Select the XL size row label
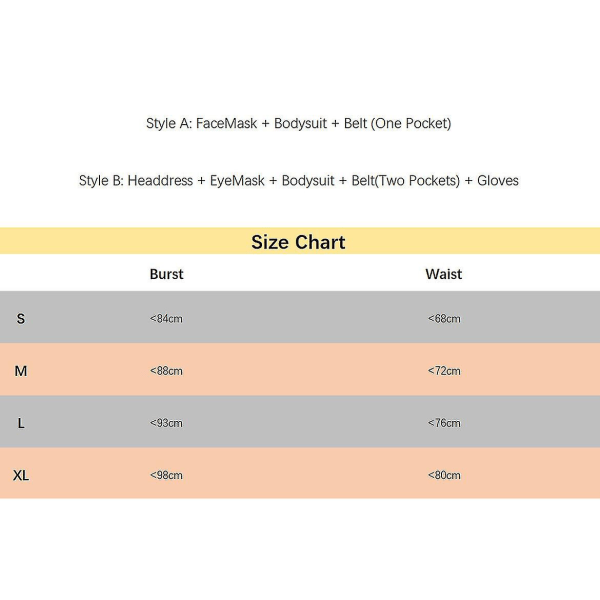Image resolution: width=600 pixels, height=600 pixels. 21,475
